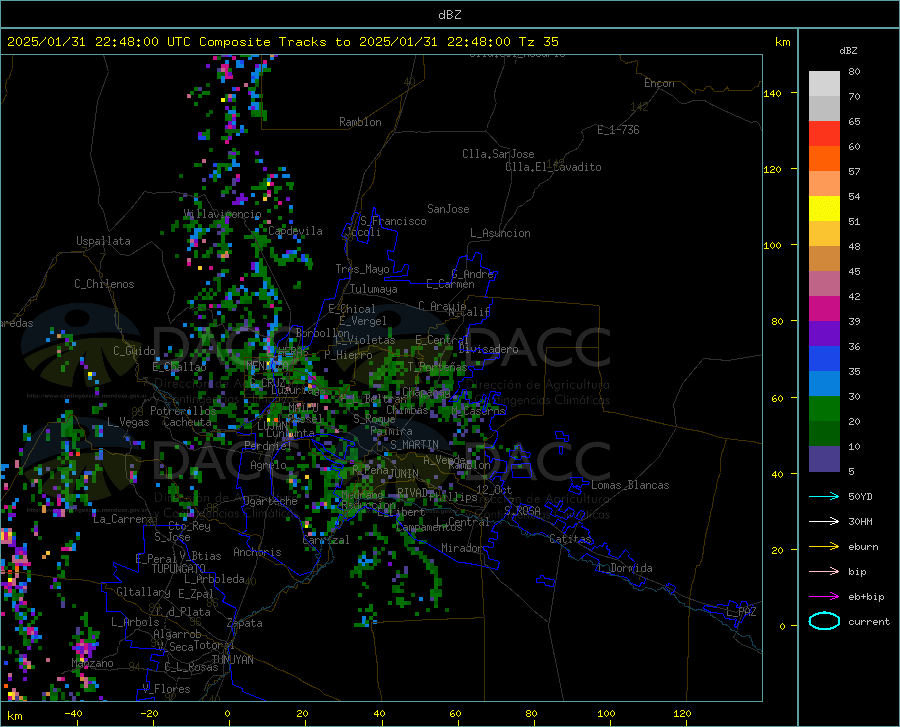Click the 39 dBZ magenta color swatch
Image resolution: width=900 pixels, height=727 pixels.
pos(824,309)
